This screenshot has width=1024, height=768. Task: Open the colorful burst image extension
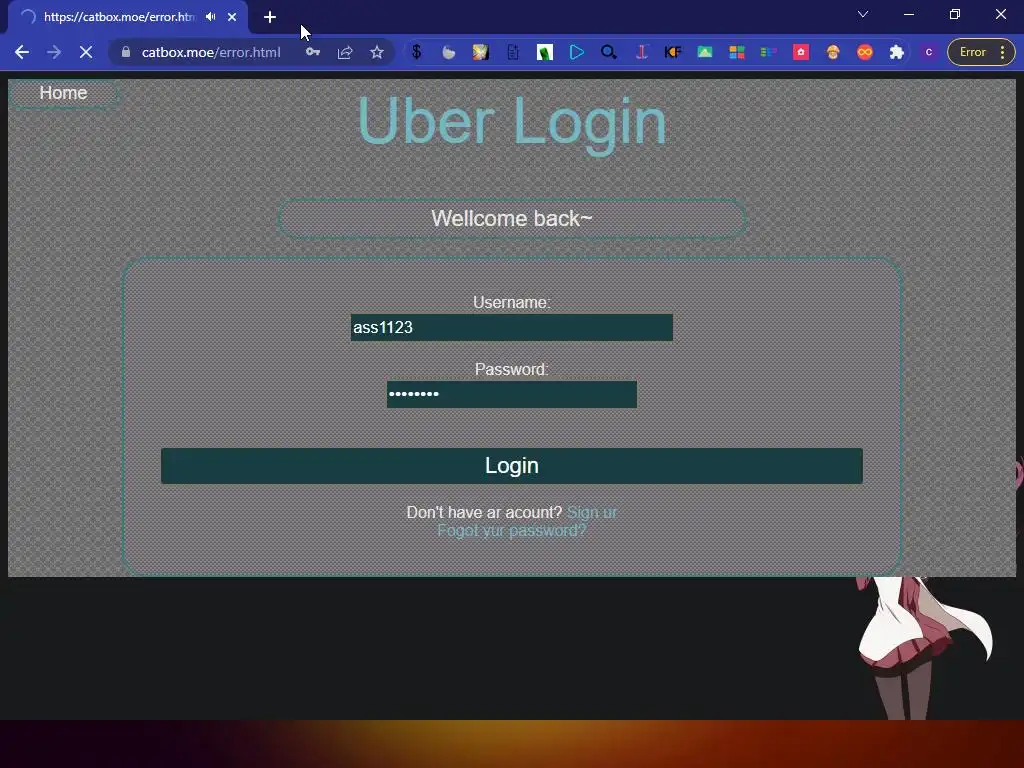481,52
